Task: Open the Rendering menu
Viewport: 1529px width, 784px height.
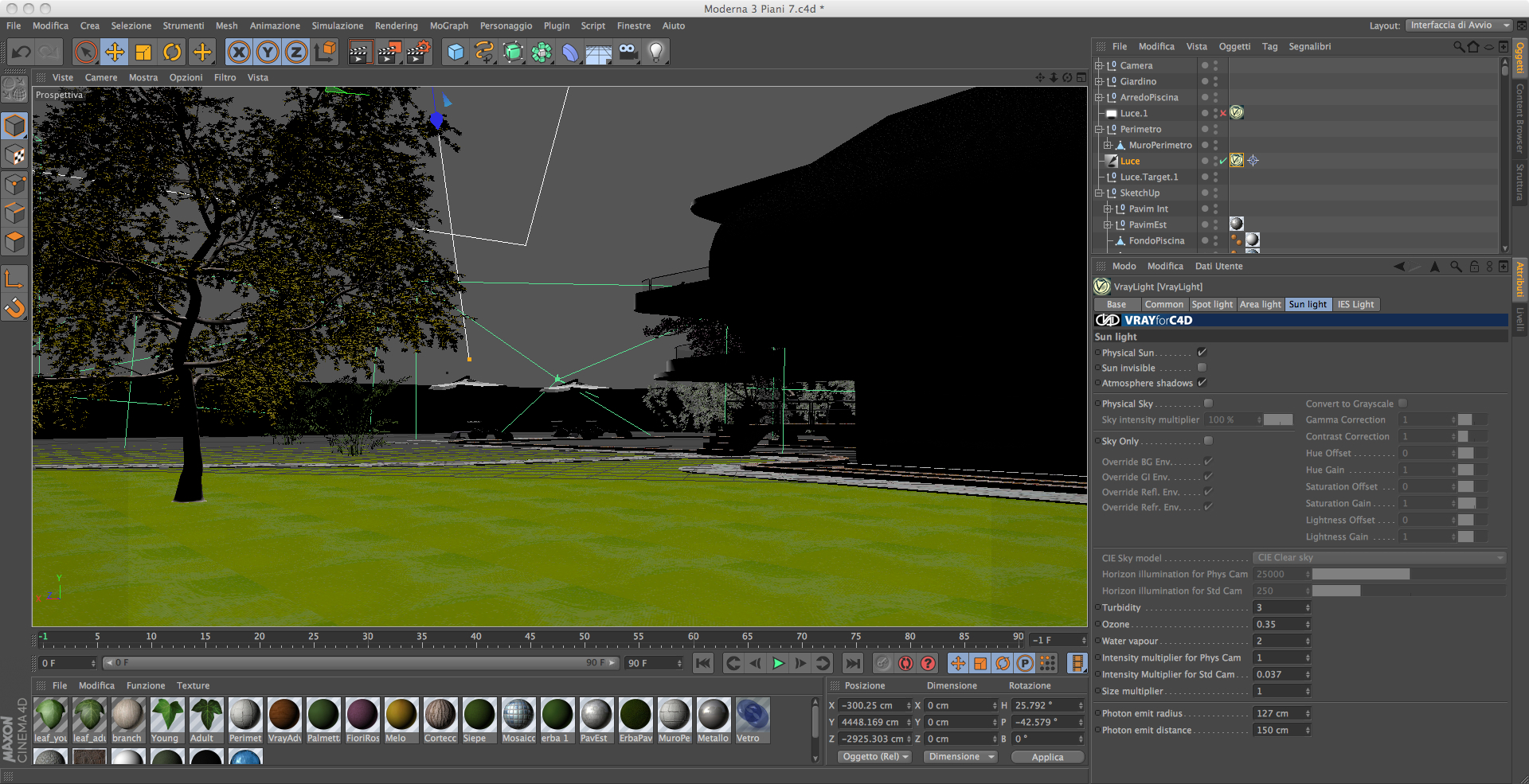Action: (396, 25)
